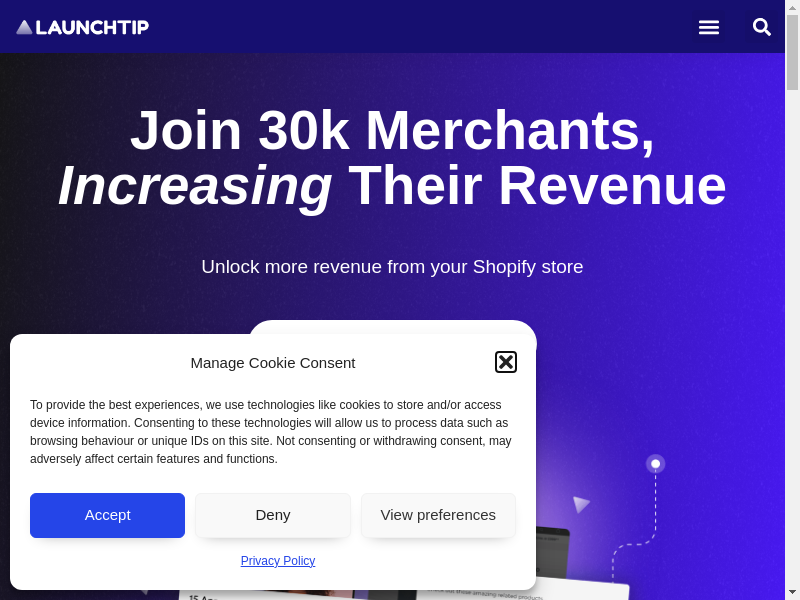The image size is (800, 600).
Task: Close the cookie consent dialog
Action: click(x=506, y=362)
